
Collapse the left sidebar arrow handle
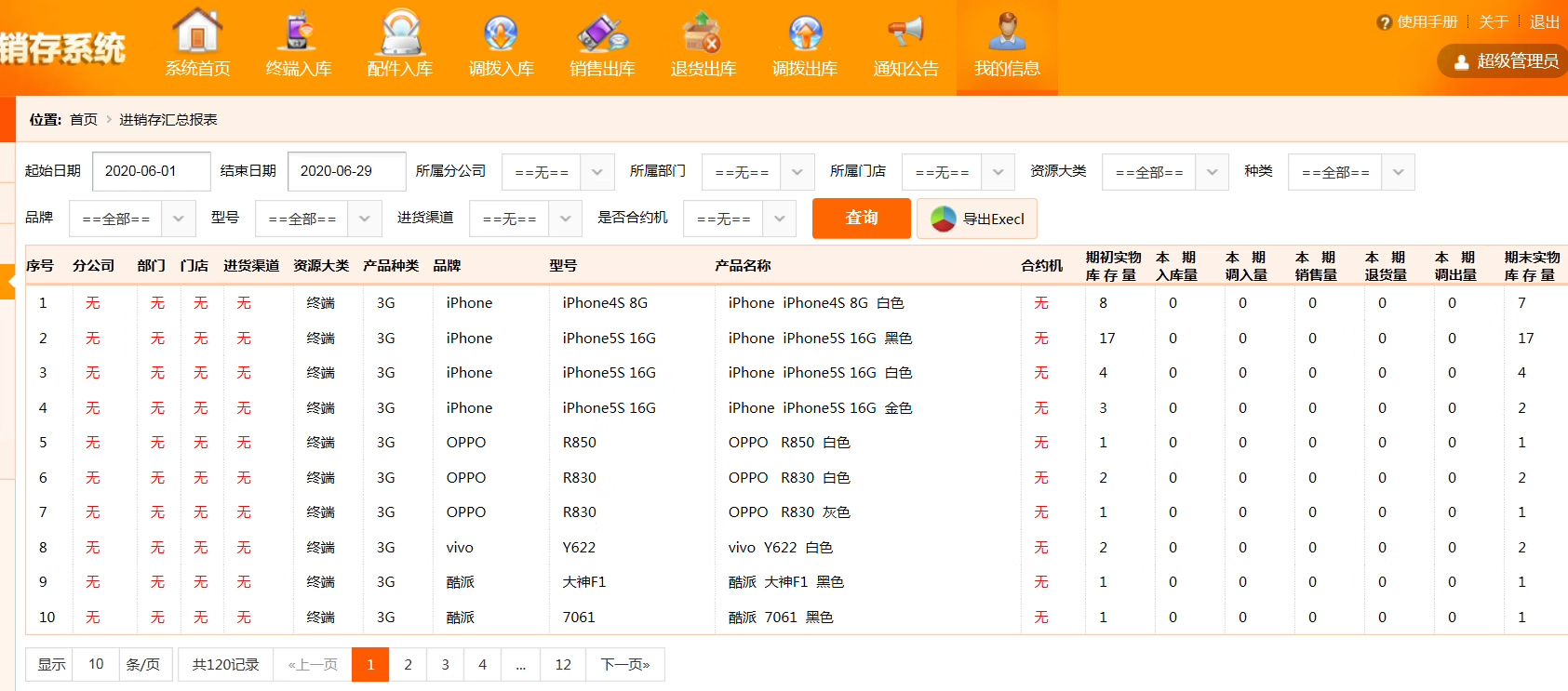click(7, 281)
